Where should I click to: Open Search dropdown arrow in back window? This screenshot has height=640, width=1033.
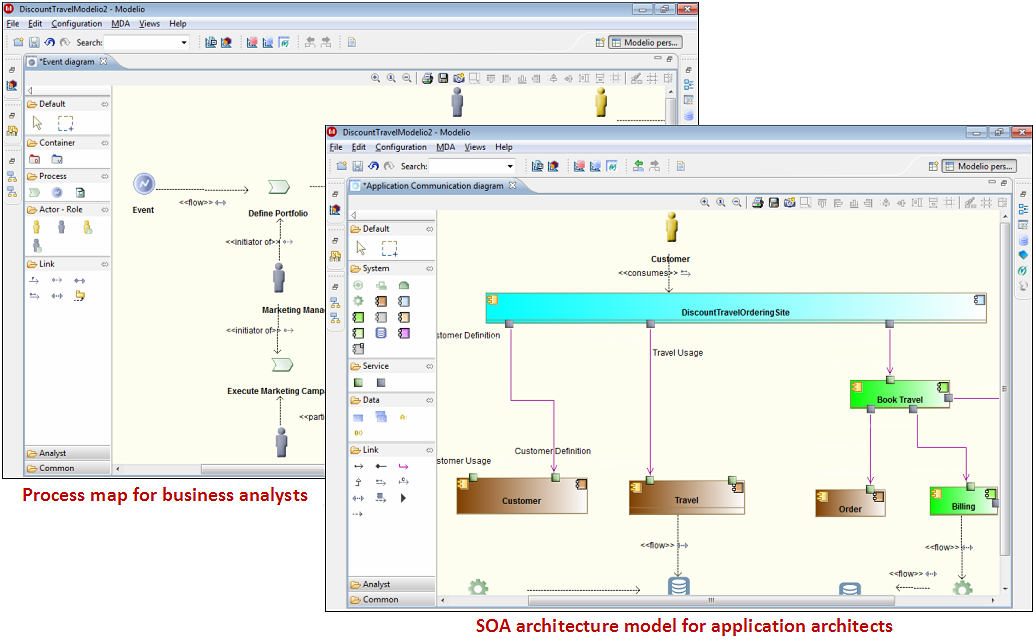(x=184, y=42)
